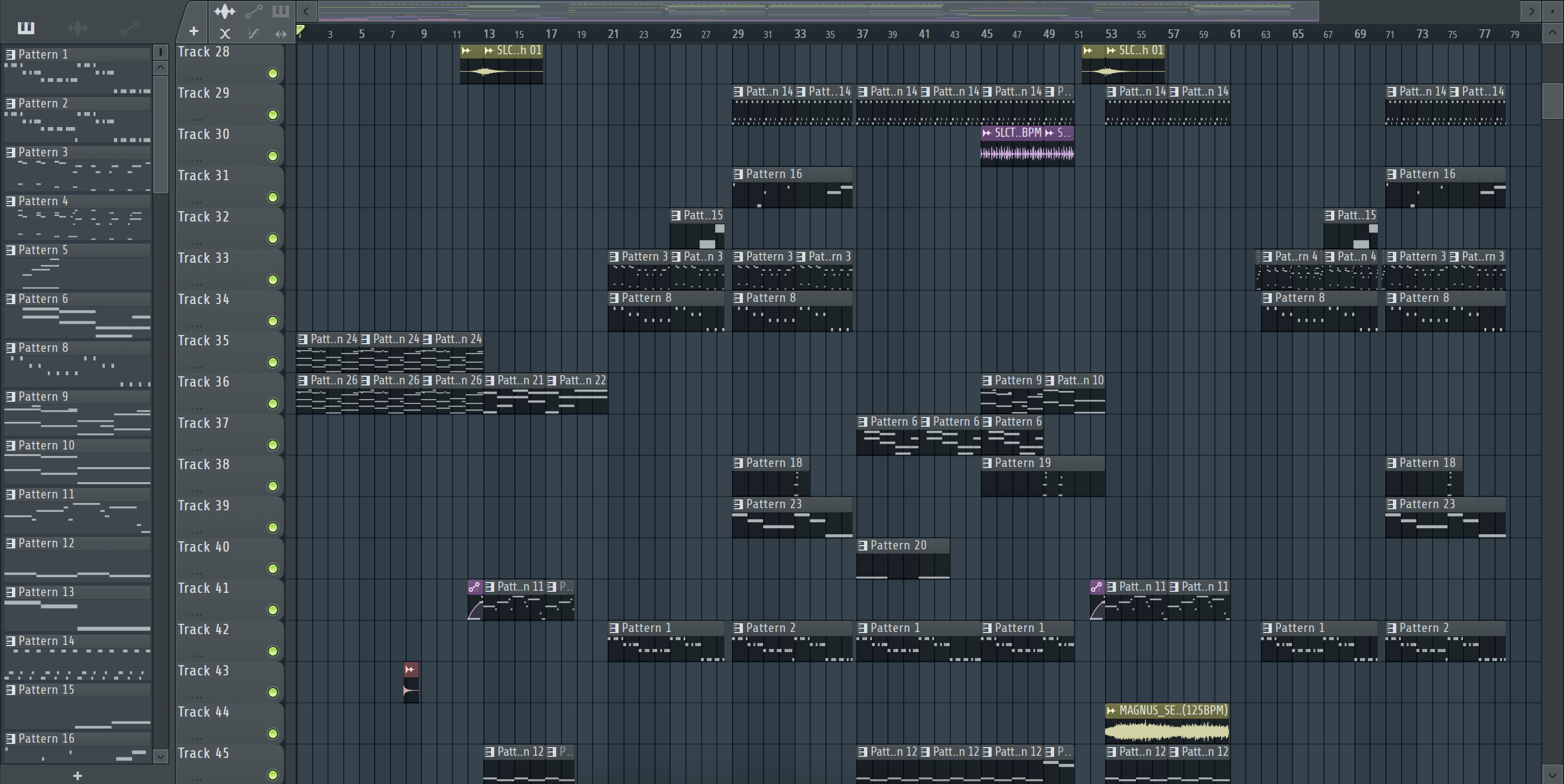Select the Track 33 header
Screen dimensions: 1564x784
tap(230, 270)
